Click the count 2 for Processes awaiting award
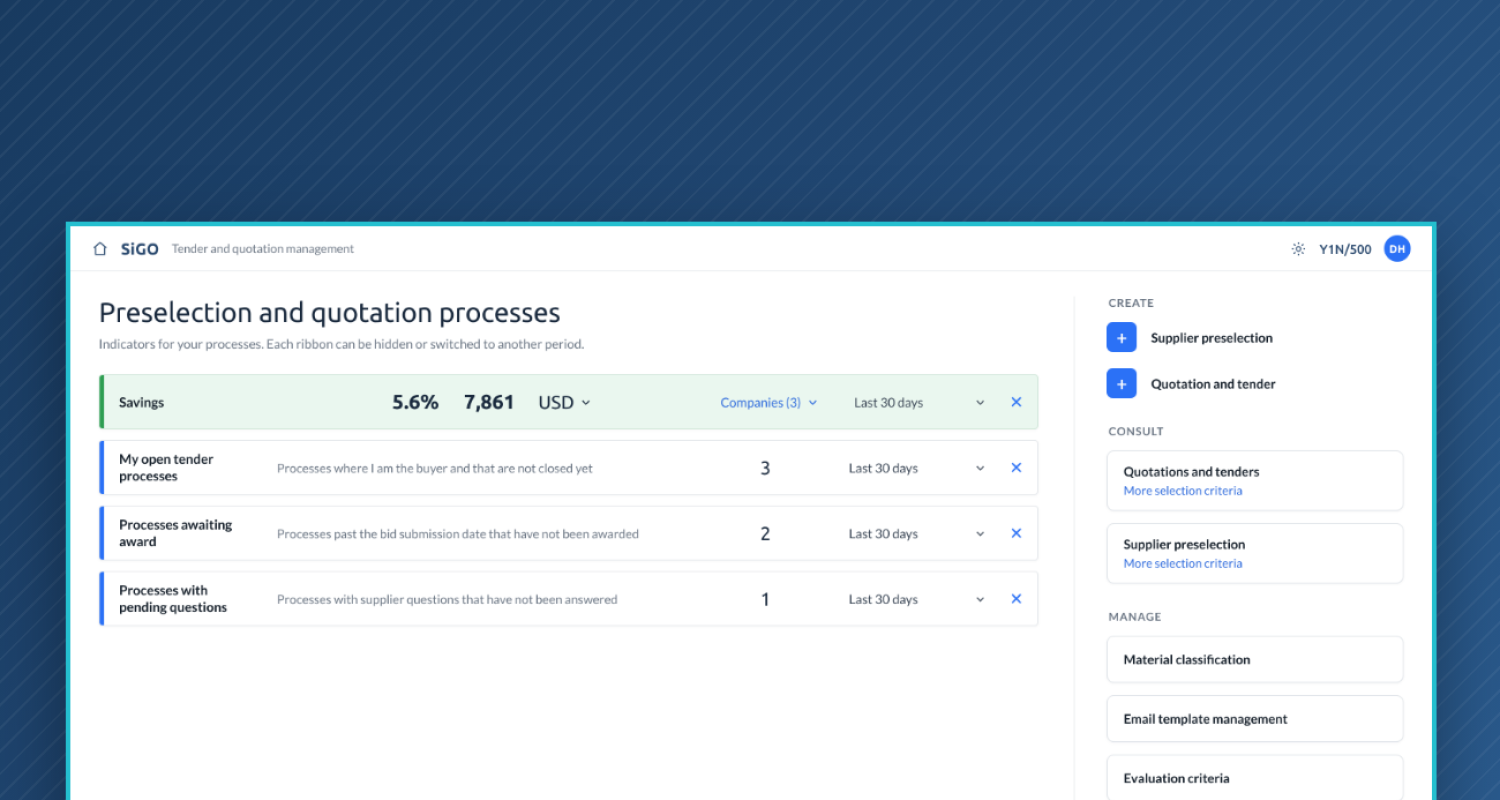 [x=765, y=534]
